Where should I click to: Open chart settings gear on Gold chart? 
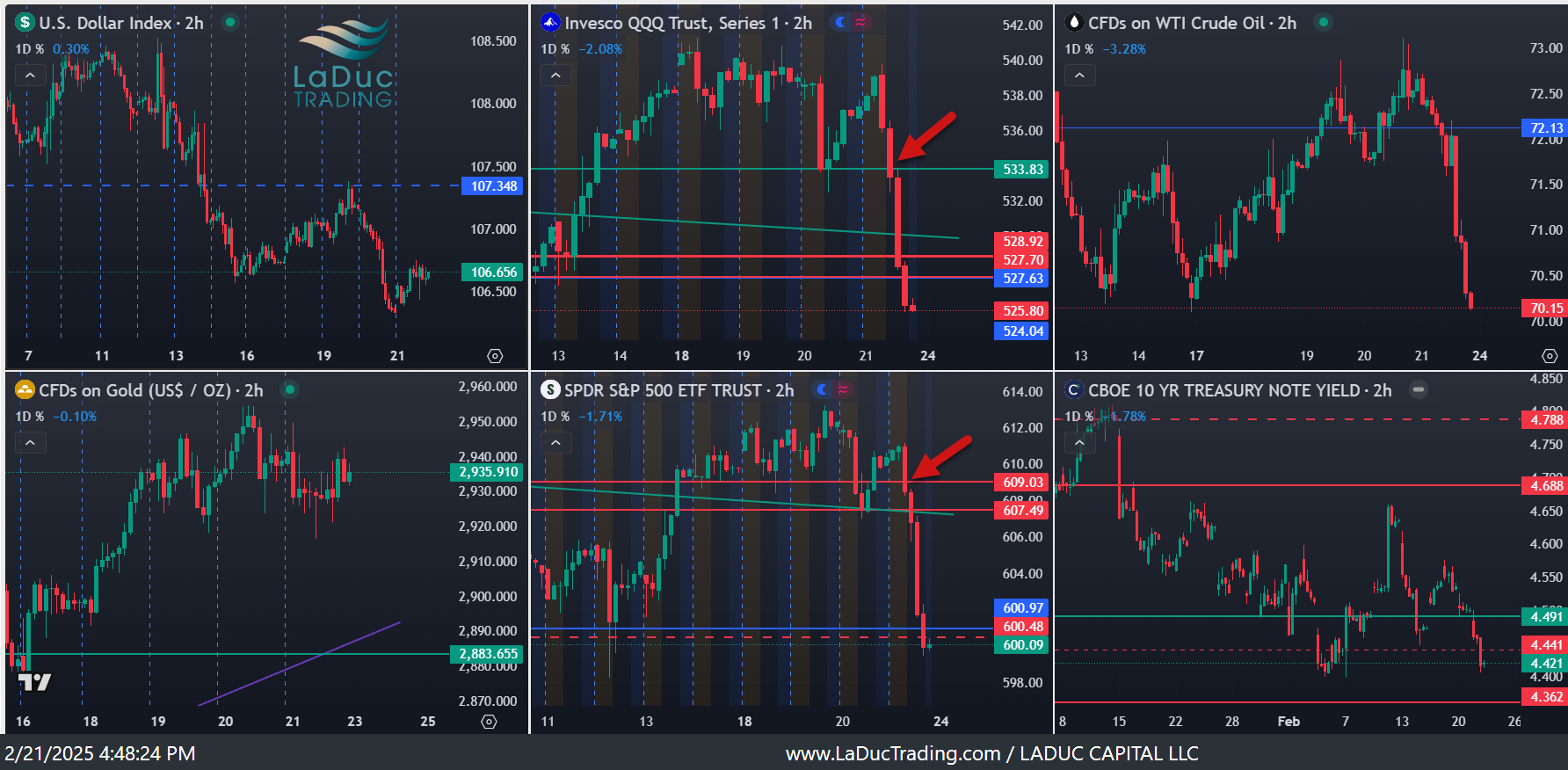point(490,722)
